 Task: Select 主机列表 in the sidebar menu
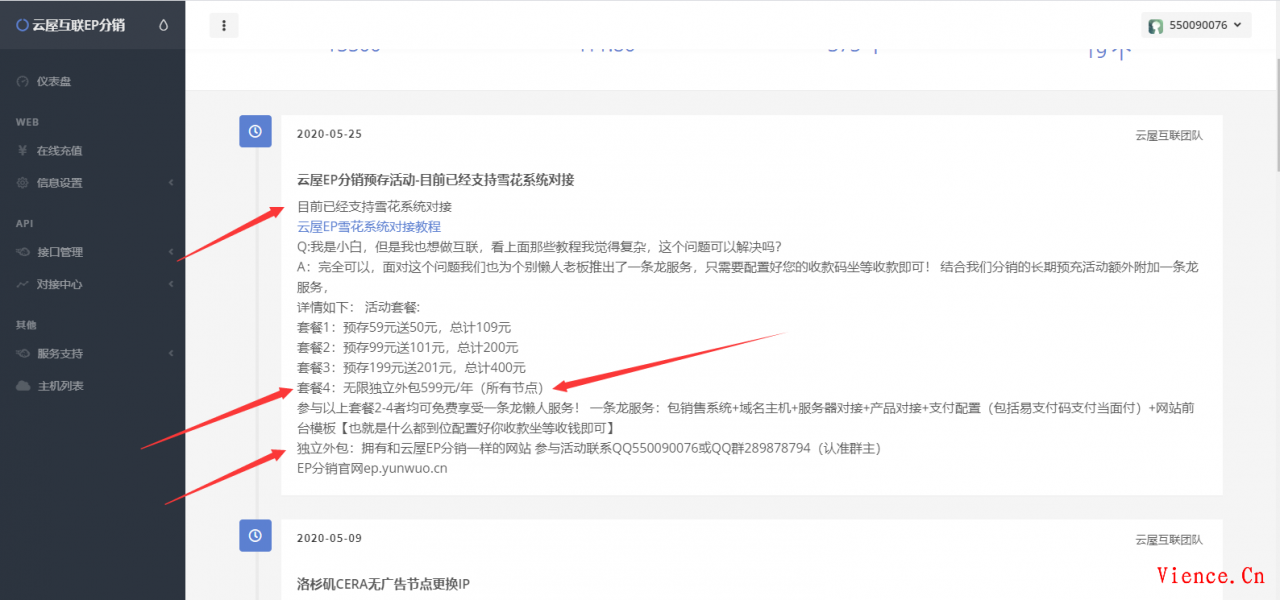pos(68,385)
